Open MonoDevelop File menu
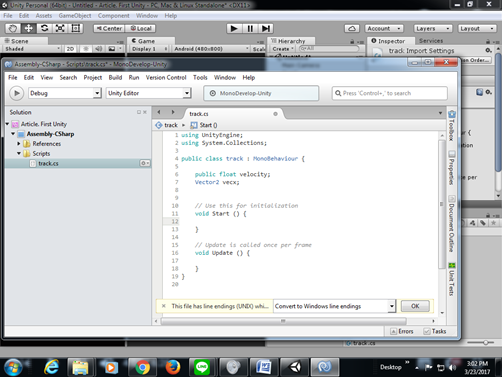This screenshot has width=502, height=377. click(13, 77)
